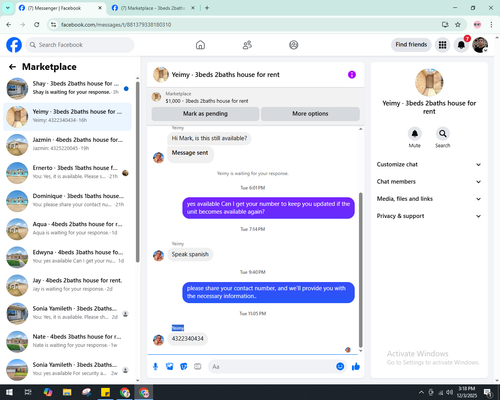Screen dimensions: 500x400
Task: Open Jay 4beds 2baths conversation
Action: tap(68, 285)
